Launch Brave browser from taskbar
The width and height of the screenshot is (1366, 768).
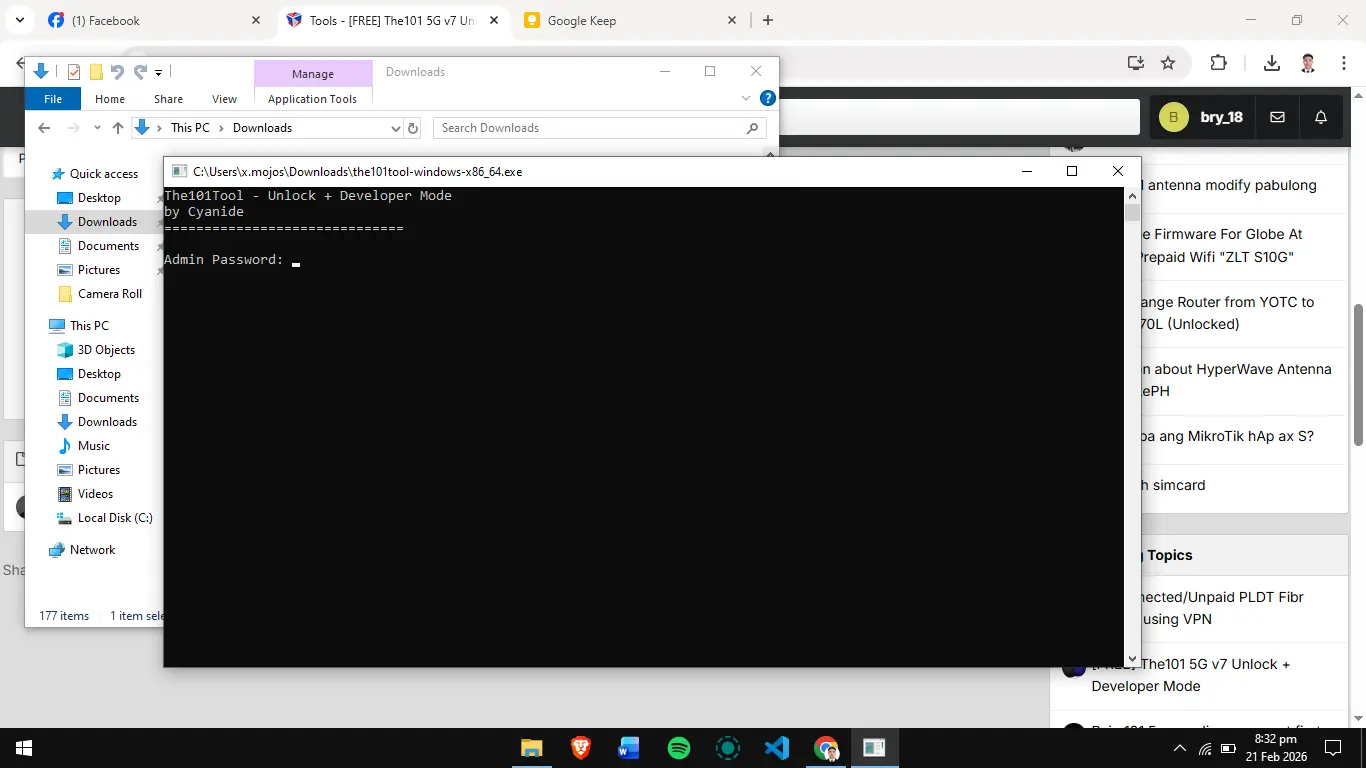580,748
